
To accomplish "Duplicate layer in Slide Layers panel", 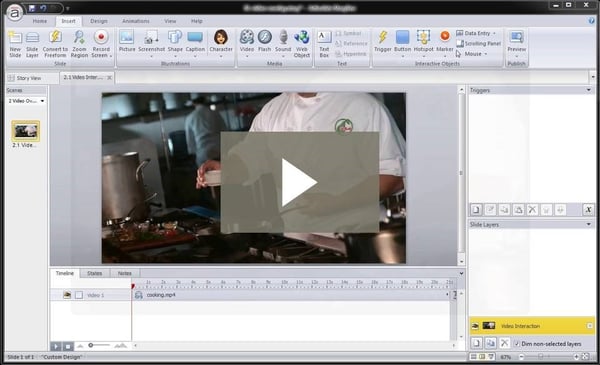I will click(490, 343).
